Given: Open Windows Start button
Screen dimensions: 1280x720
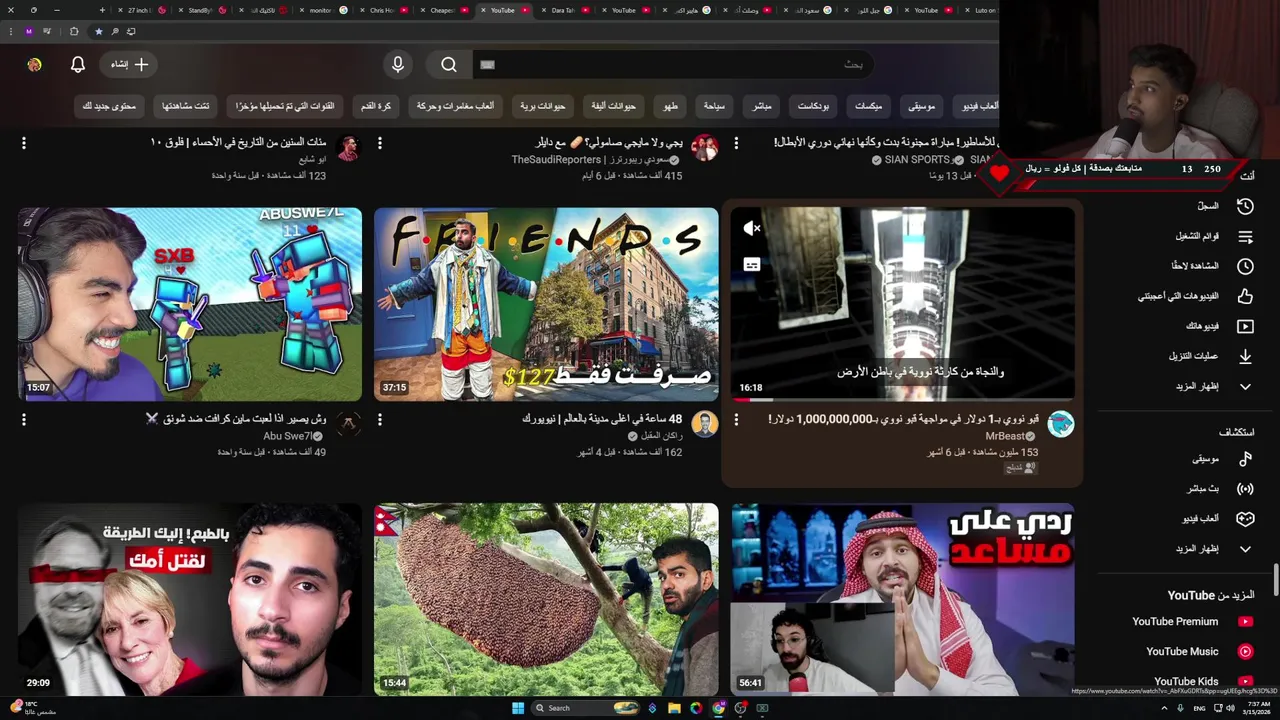Looking at the screenshot, I should 518,708.
